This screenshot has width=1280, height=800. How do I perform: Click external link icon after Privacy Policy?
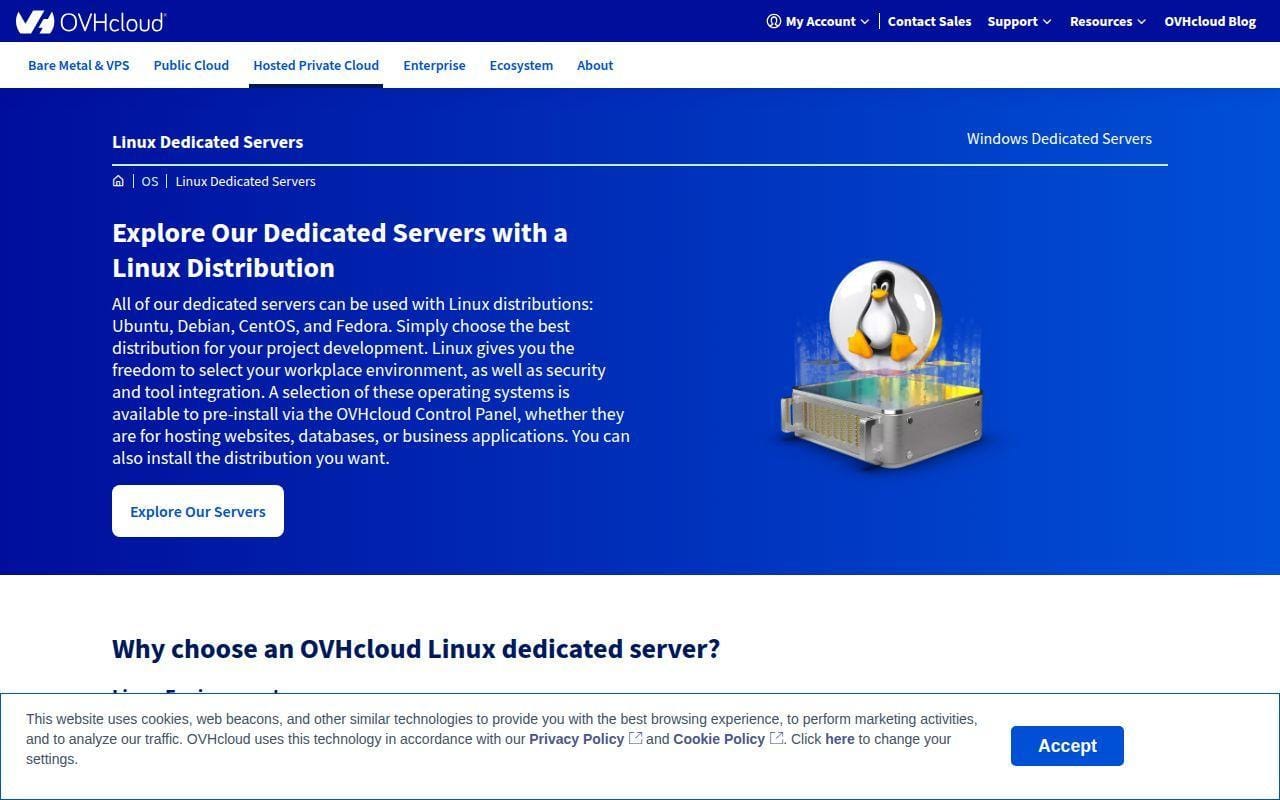(x=635, y=739)
